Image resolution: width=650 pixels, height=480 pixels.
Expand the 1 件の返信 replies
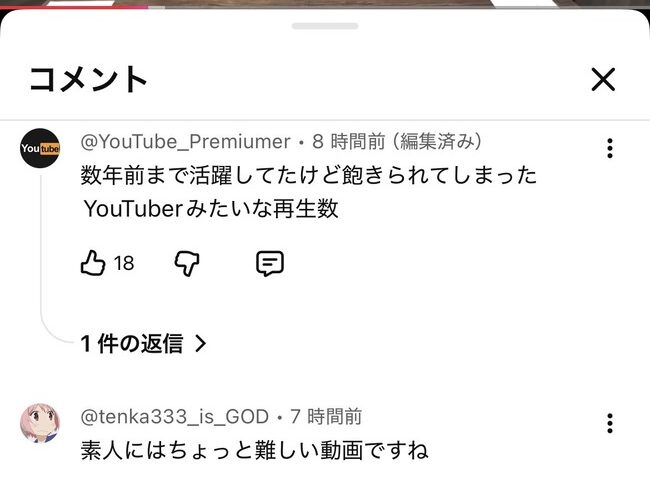pyautogui.click(x=143, y=344)
